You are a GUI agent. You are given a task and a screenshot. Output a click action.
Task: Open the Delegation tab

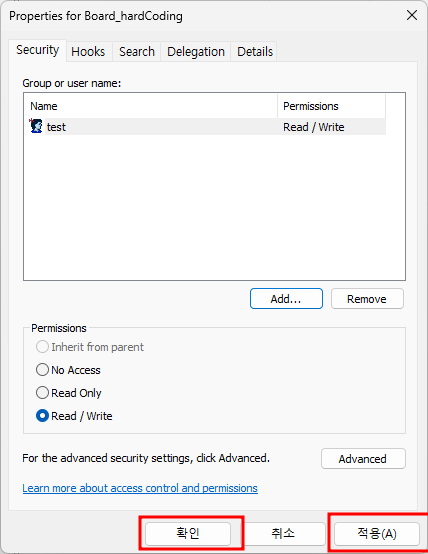(196, 52)
